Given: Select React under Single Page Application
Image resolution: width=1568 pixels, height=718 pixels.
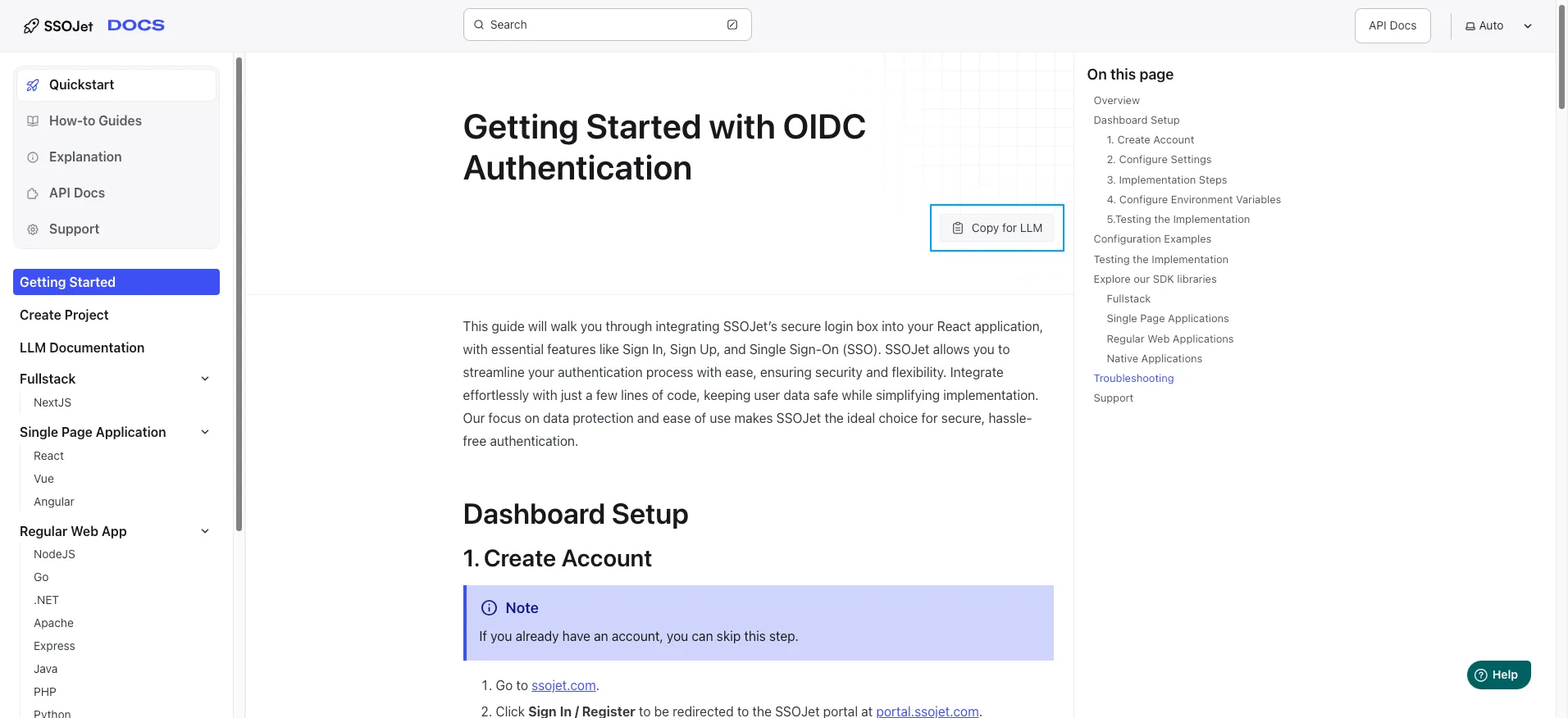Looking at the screenshot, I should coord(48,456).
